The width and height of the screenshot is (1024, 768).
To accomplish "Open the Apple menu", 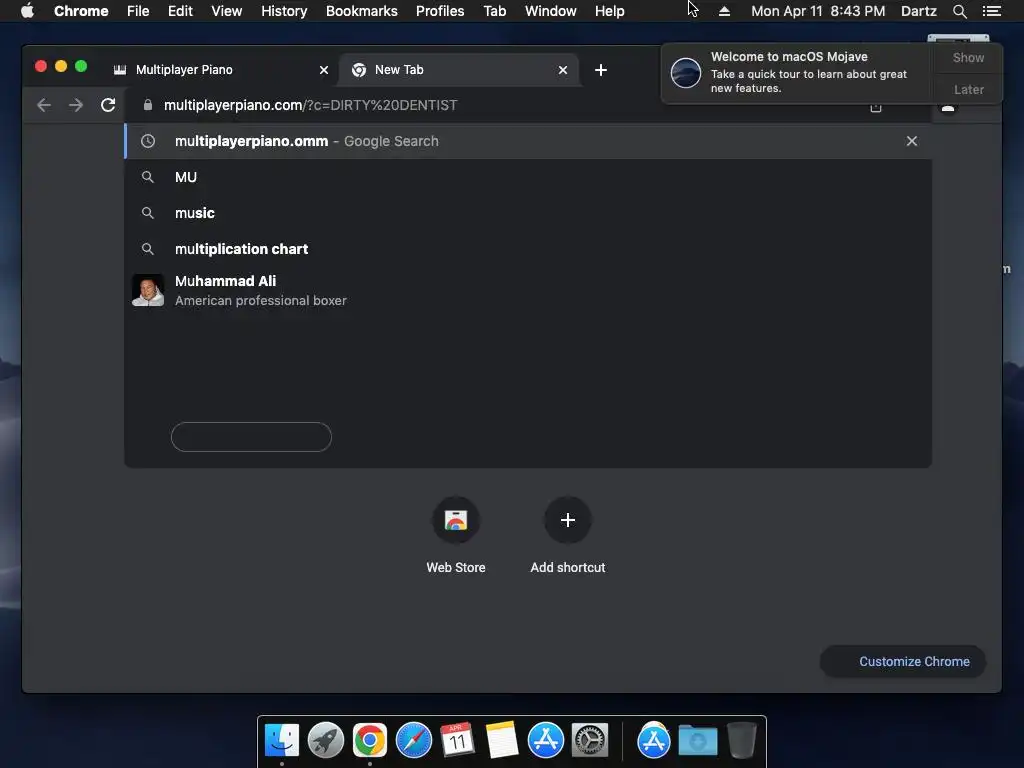I will coord(27,11).
